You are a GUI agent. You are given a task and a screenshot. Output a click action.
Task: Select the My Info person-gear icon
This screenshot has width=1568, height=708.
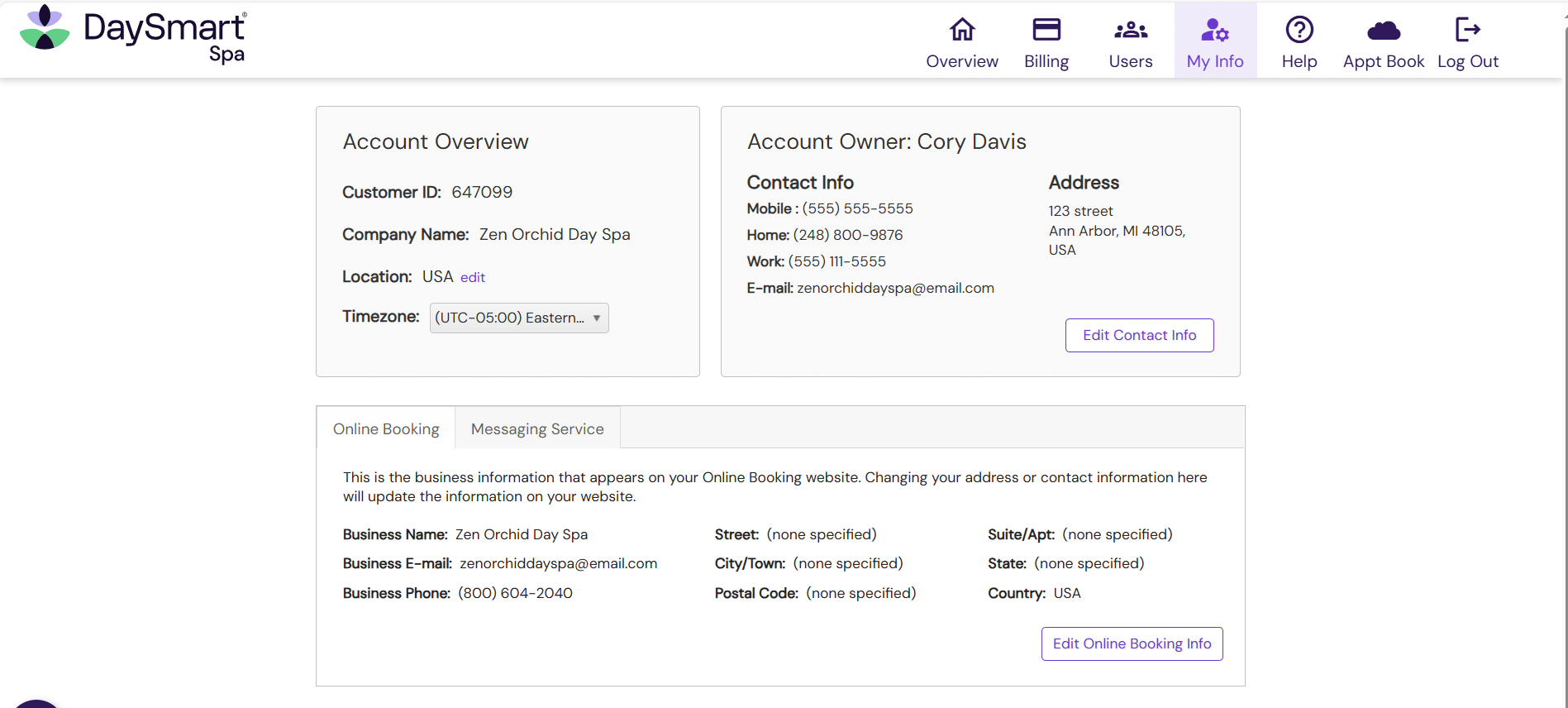point(1215,30)
